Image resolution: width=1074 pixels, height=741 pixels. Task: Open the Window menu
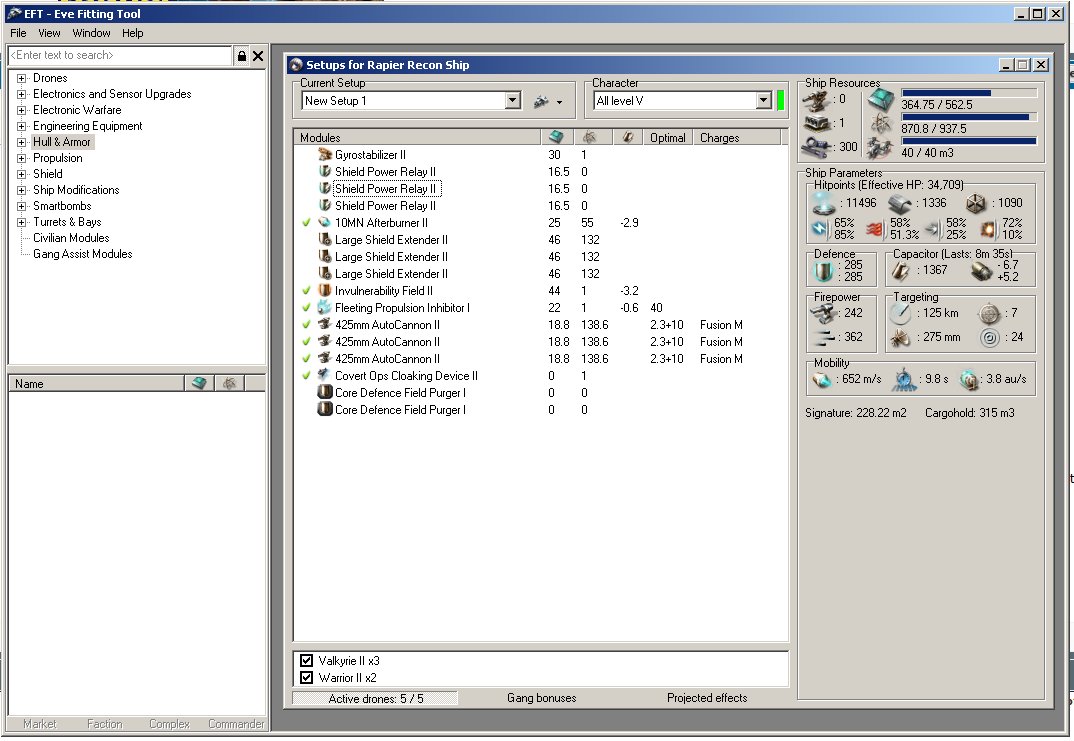click(x=91, y=33)
